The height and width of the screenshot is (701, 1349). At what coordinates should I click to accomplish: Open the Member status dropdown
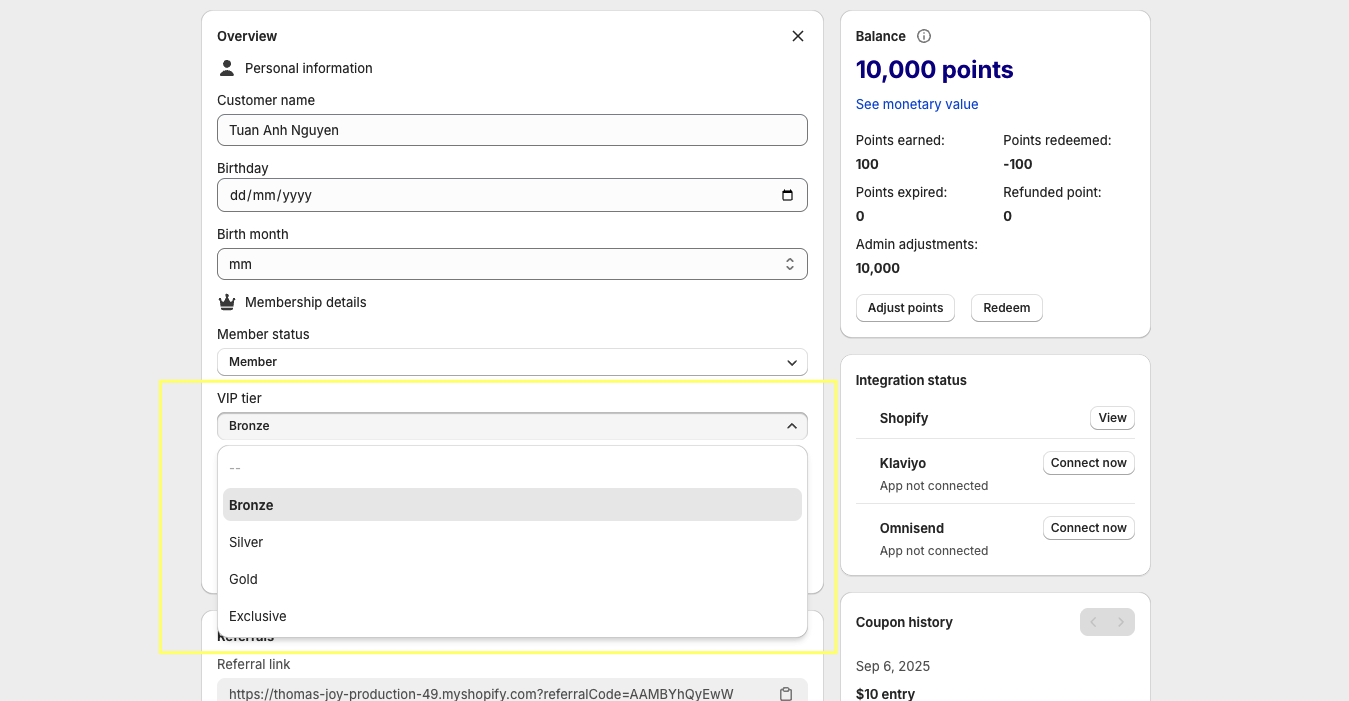pos(511,362)
